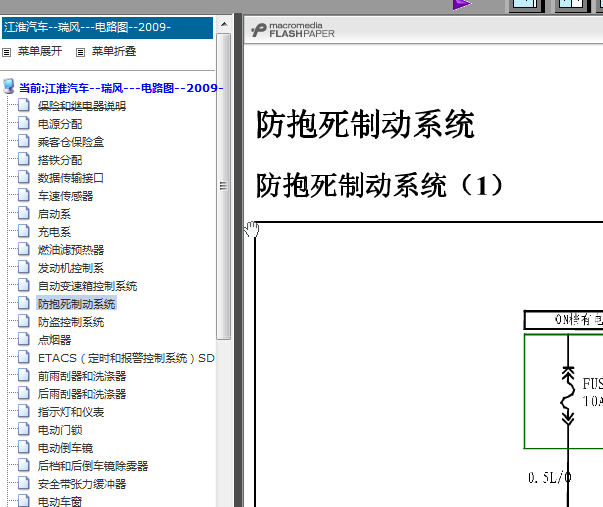
Task: Click the page icon beside 车速传感器
Action: coord(24,195)
